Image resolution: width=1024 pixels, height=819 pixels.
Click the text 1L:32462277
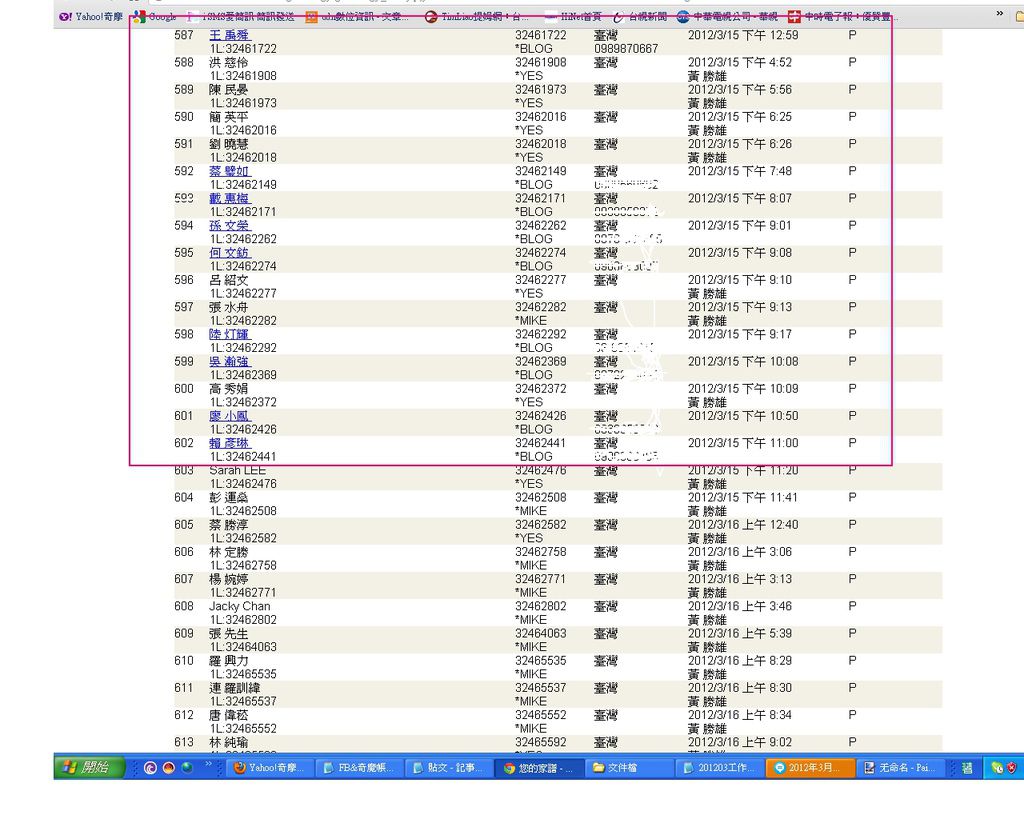(243, 294)
